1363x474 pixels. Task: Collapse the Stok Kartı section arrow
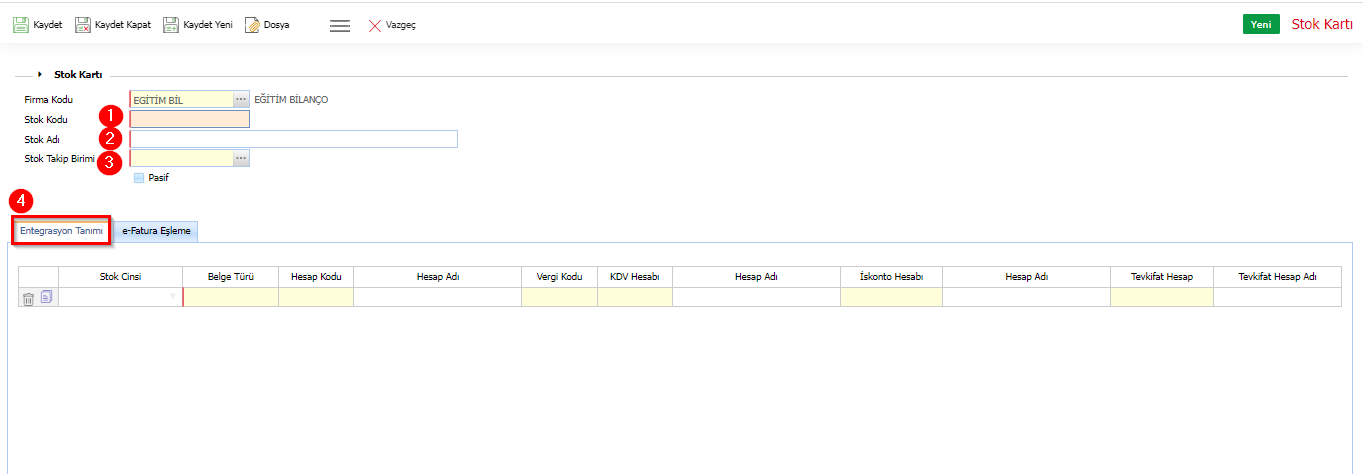pos(40,74)
